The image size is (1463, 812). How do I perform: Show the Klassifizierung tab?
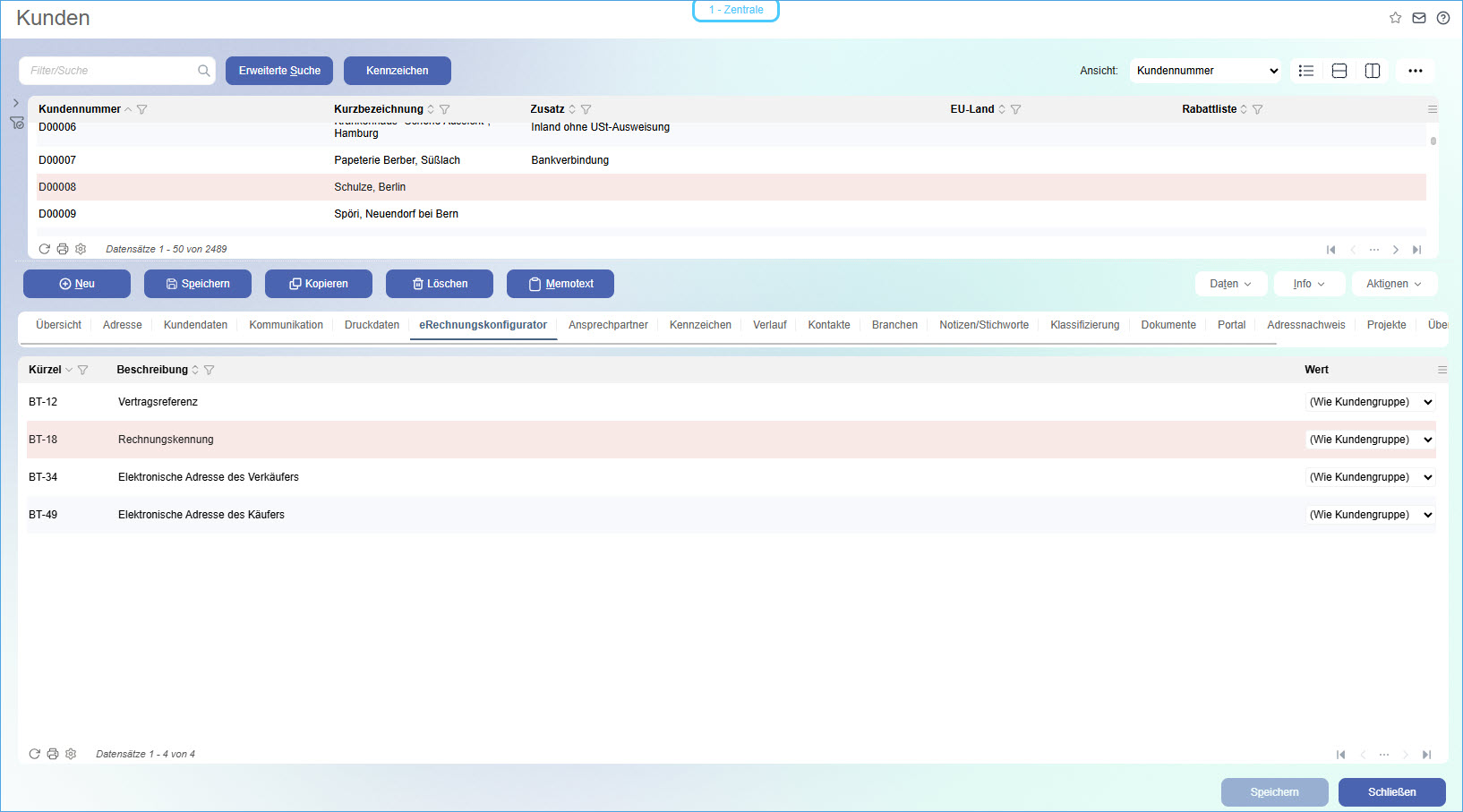[1084, 325]
